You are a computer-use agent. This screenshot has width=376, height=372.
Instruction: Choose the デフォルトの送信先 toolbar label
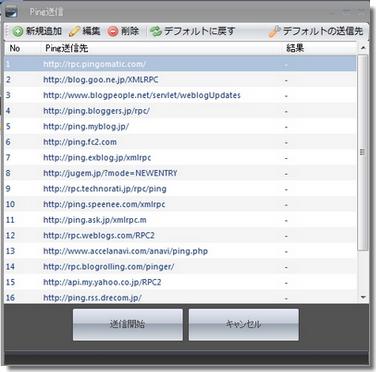[323, 31]
